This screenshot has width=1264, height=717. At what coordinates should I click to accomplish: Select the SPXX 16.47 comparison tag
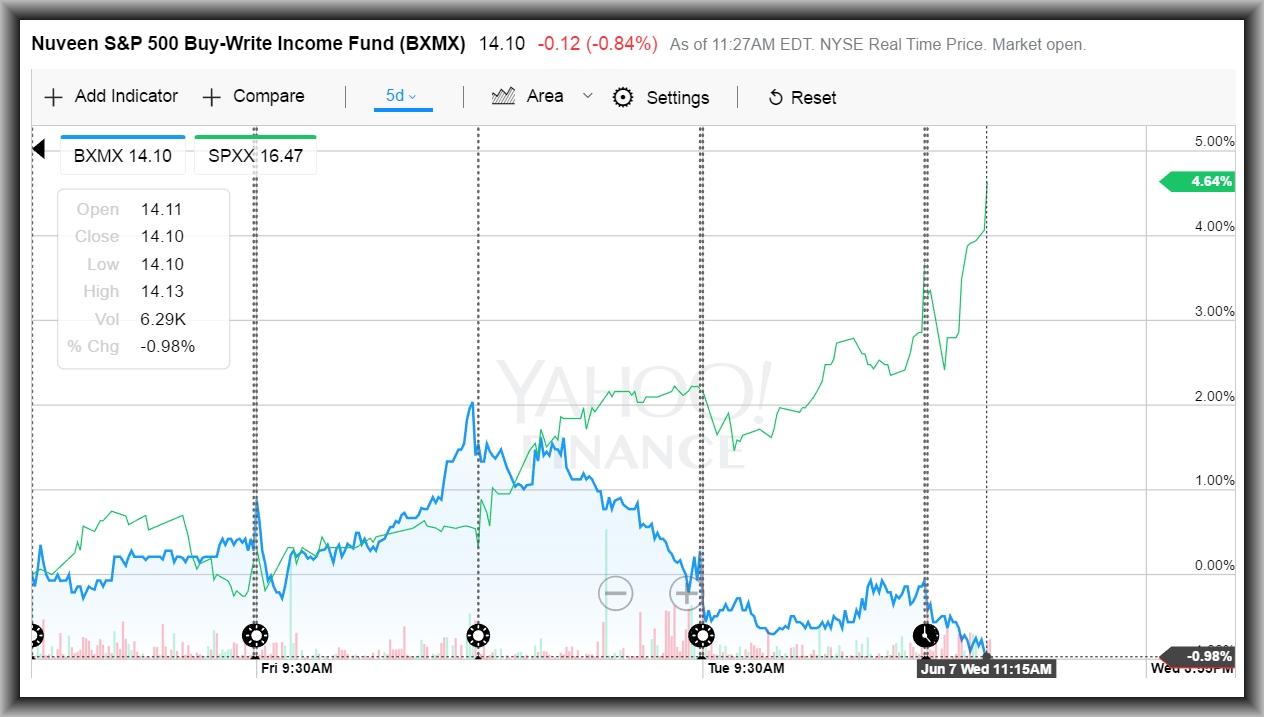pyautogui.click(x=255, y=155)
